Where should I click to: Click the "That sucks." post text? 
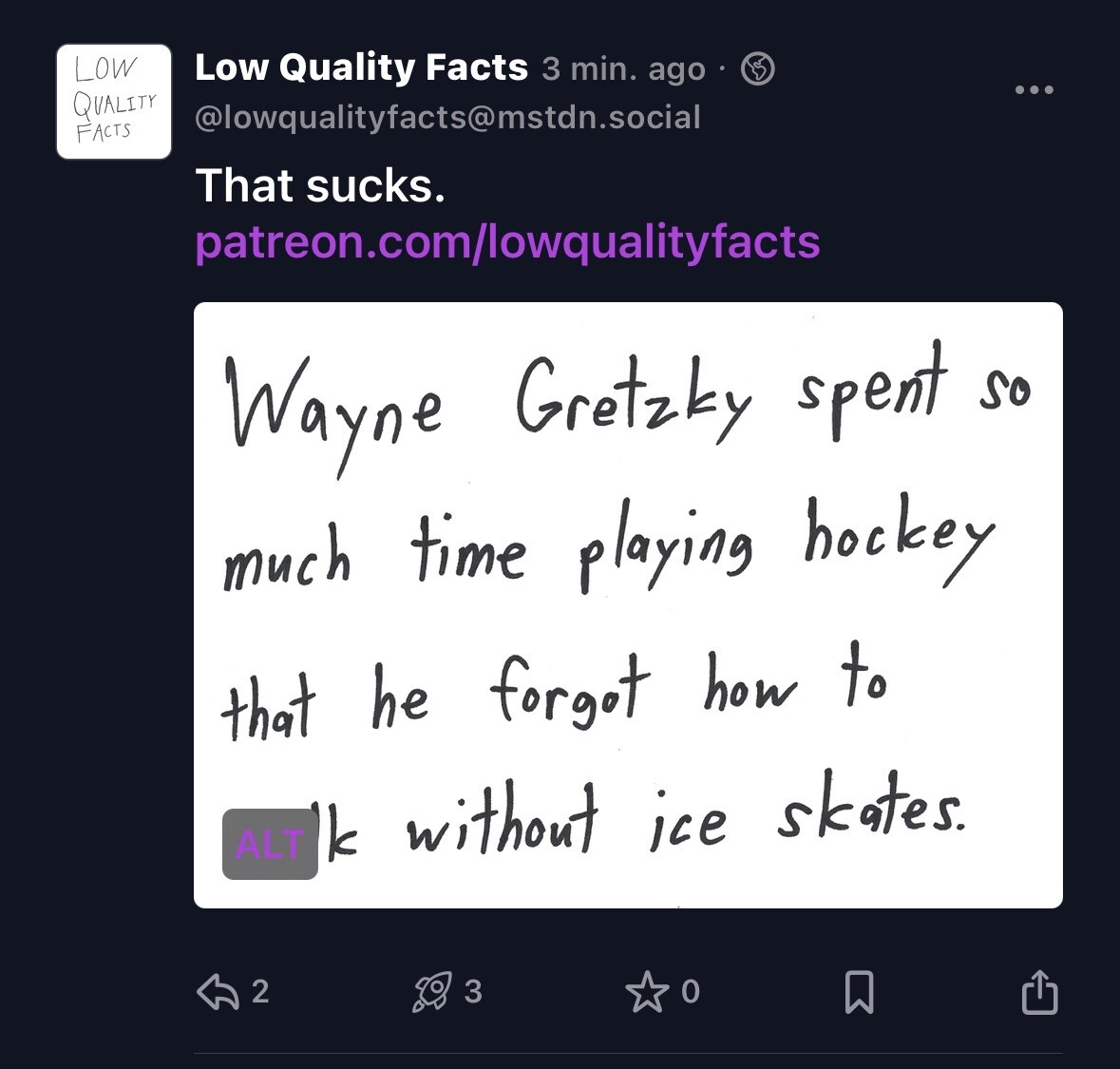tap(320, 185)
